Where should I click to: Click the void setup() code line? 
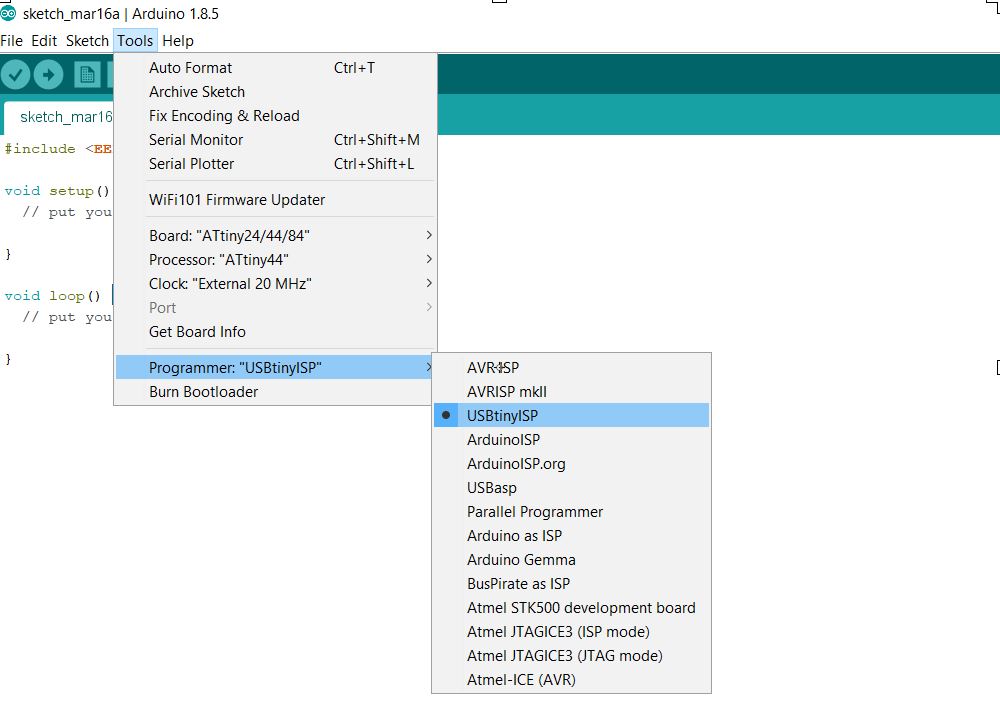(57, 191)
